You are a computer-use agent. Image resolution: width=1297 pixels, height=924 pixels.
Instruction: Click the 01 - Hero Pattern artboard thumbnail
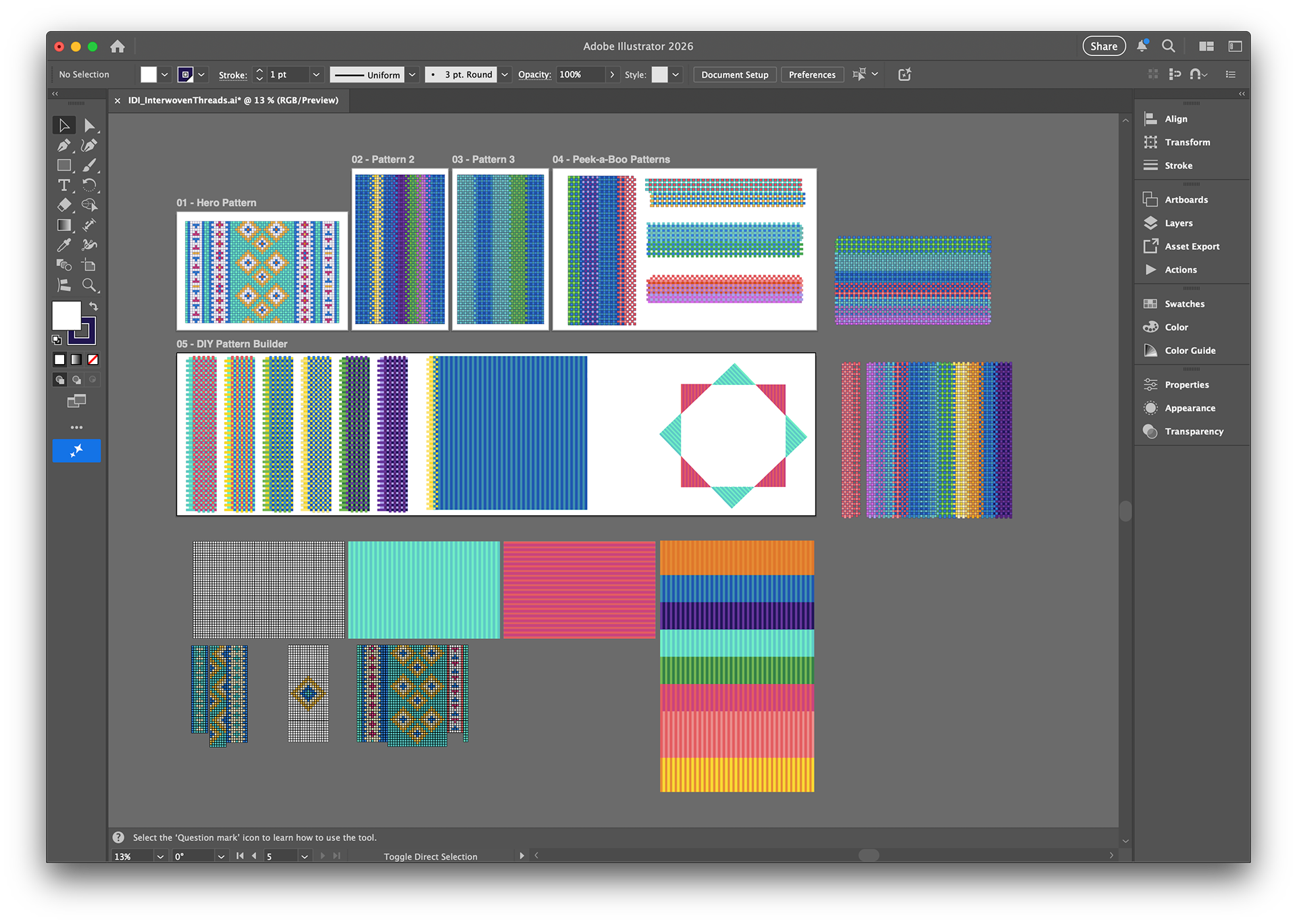point(262,271)
